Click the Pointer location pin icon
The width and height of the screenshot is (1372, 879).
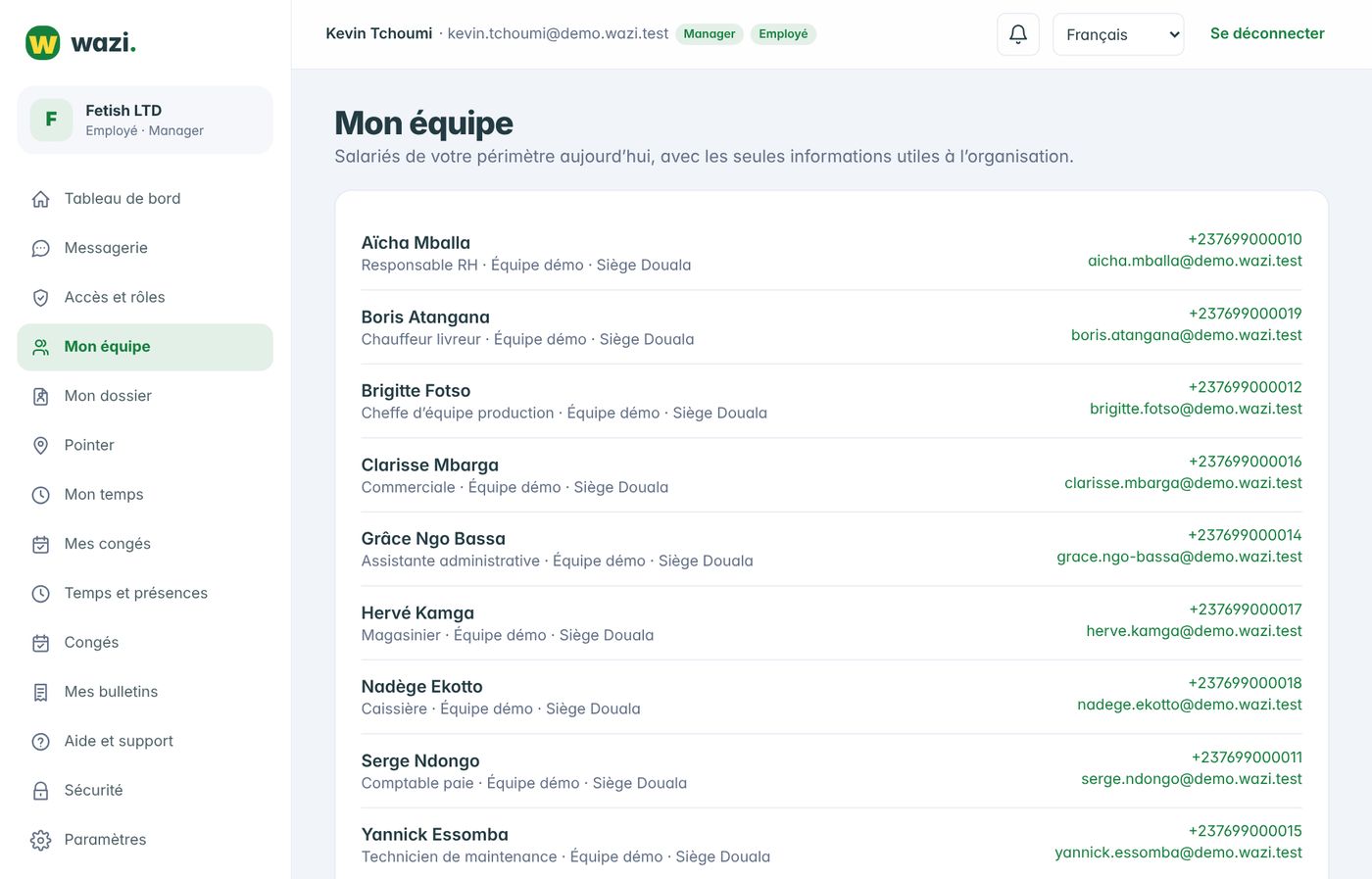pyautogui.click(x=40, y=446)
